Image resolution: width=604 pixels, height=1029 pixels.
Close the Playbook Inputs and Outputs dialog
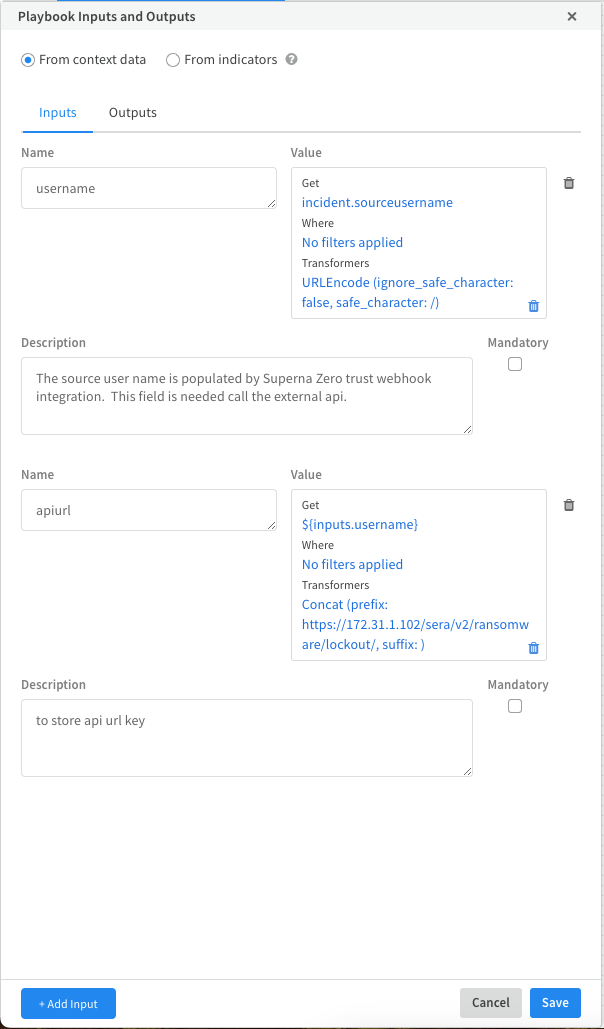571,16
